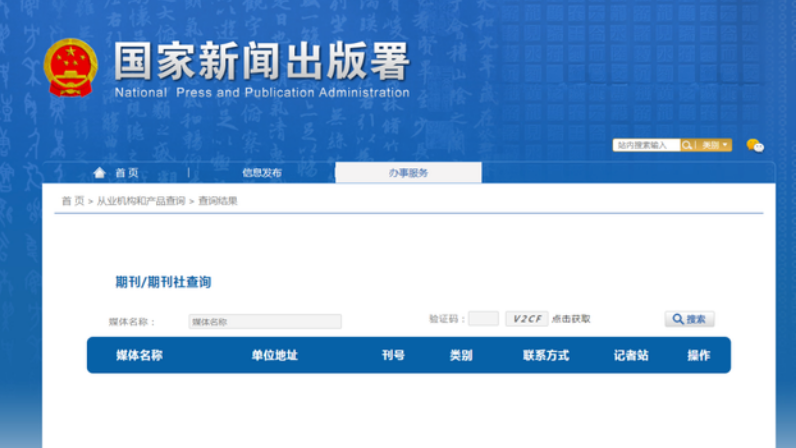796x448 pixels.
Task: Open the WeChat chat bubble icon
Action: click(755, 146)
